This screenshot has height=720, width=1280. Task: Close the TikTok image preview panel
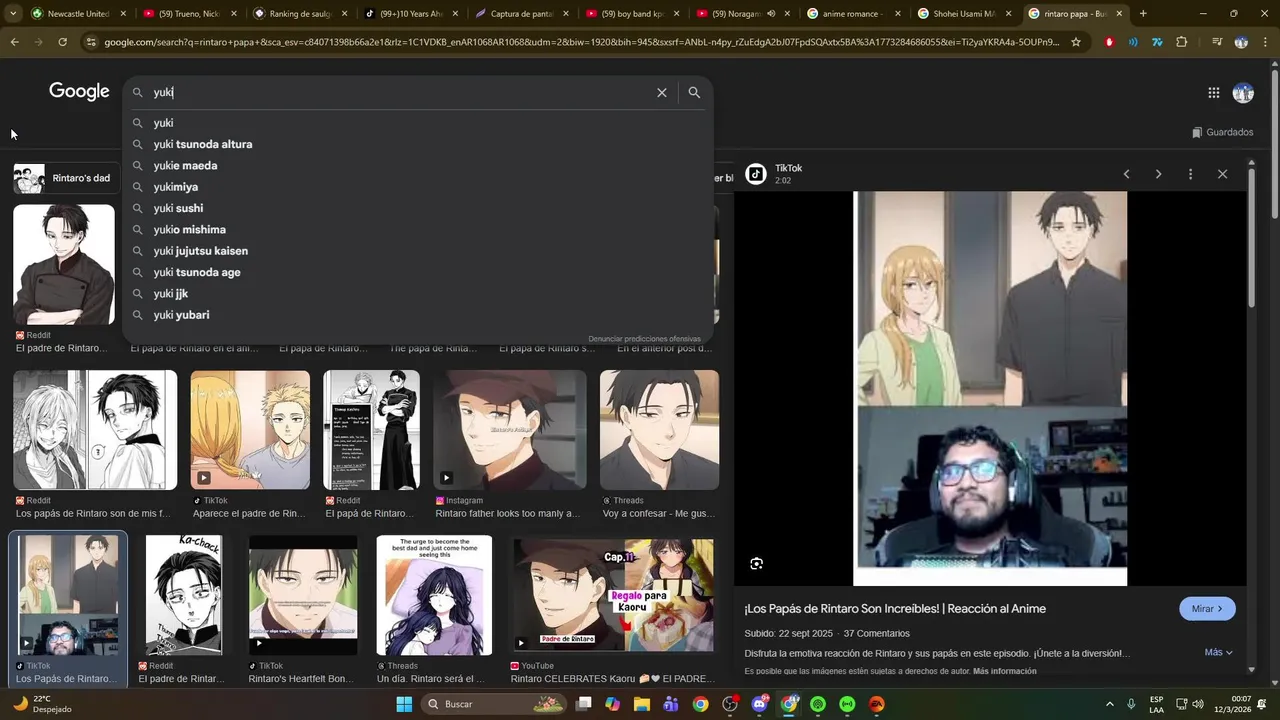click(1222, 174)
